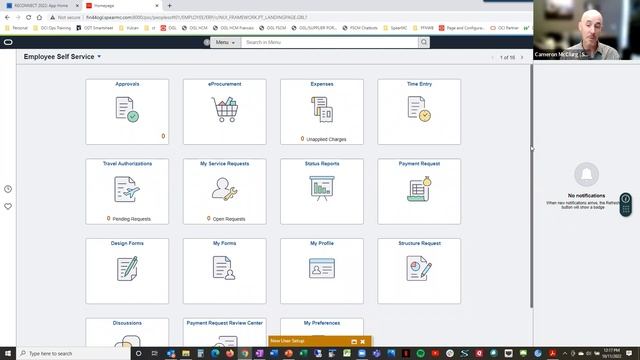Open the floating accessibility widget icon
Screen dimensions: 640x360
pos(625,204)
